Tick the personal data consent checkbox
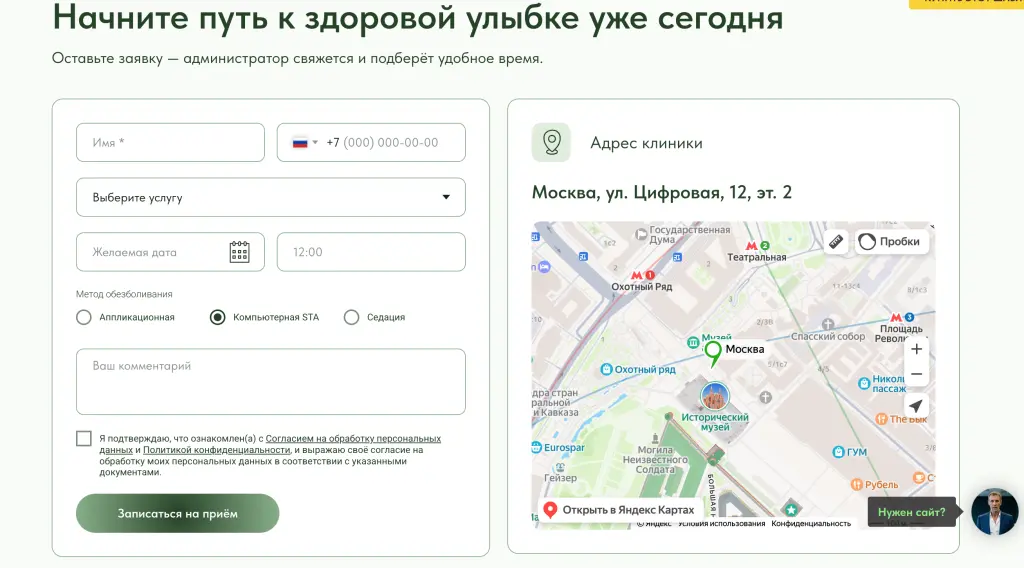1024x568 pixels. [84, 439]
